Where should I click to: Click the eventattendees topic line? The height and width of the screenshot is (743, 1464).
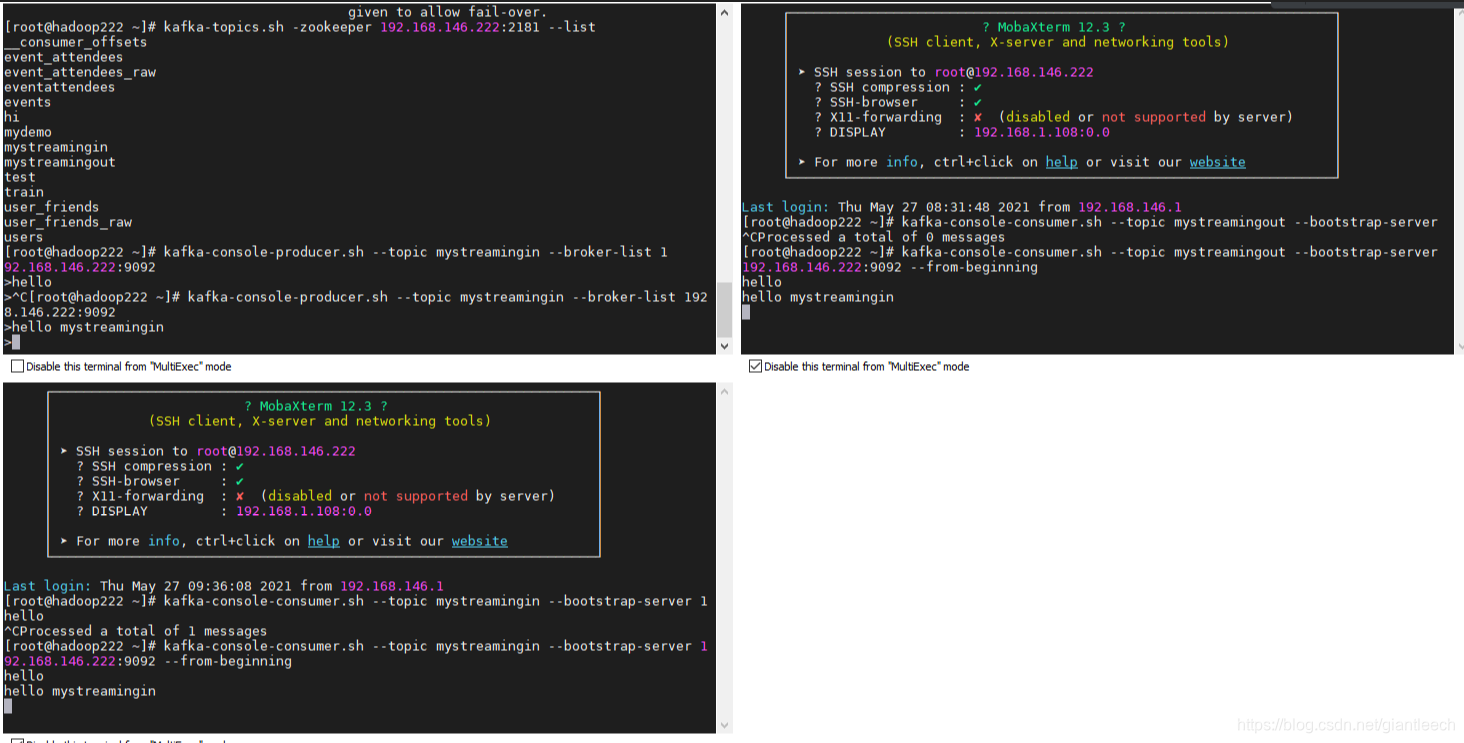tap(60, 87)
